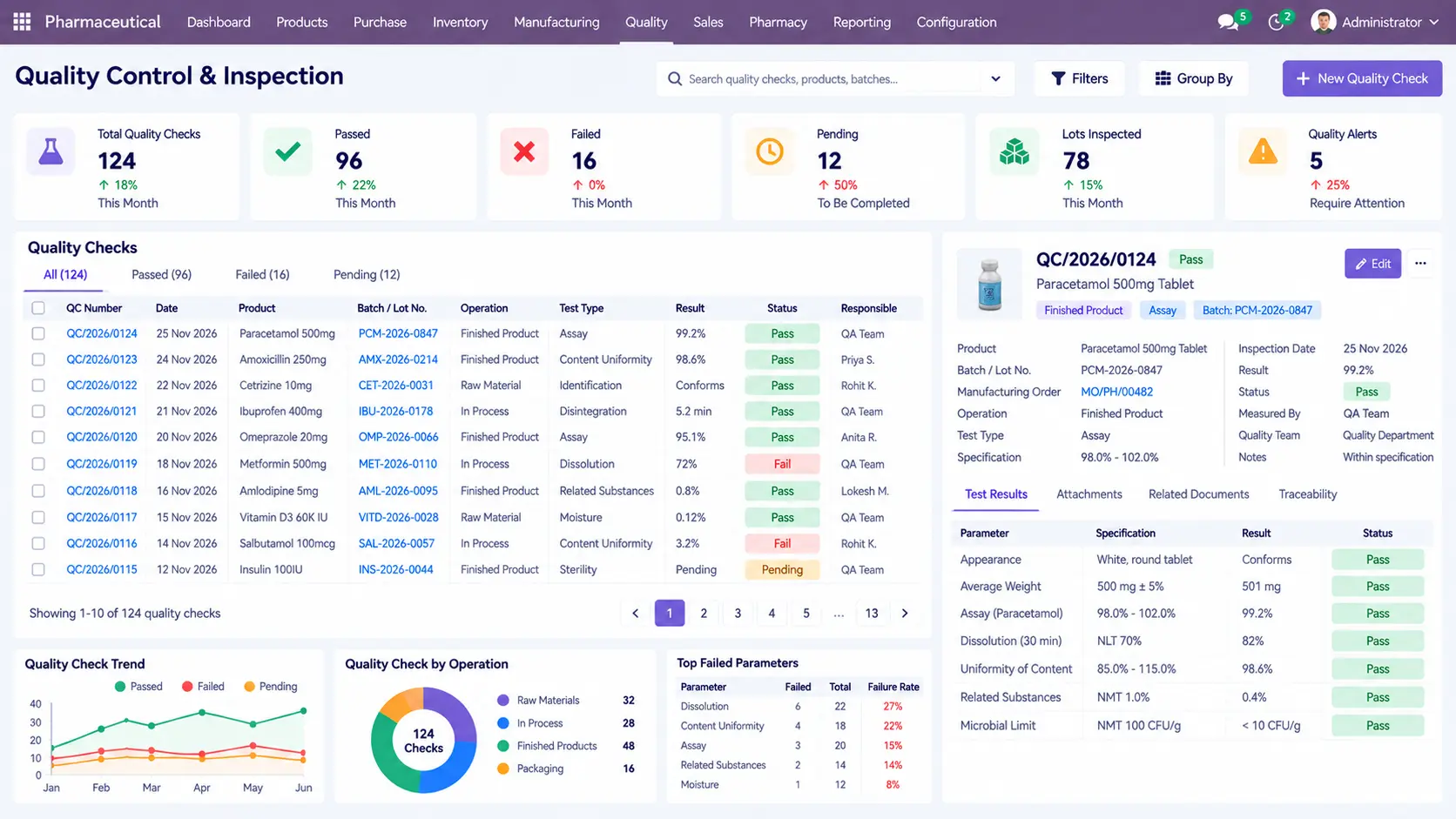Click the Administrator avatar picture
Screen dimensions: 1456x819
(x=1323, y=22)
